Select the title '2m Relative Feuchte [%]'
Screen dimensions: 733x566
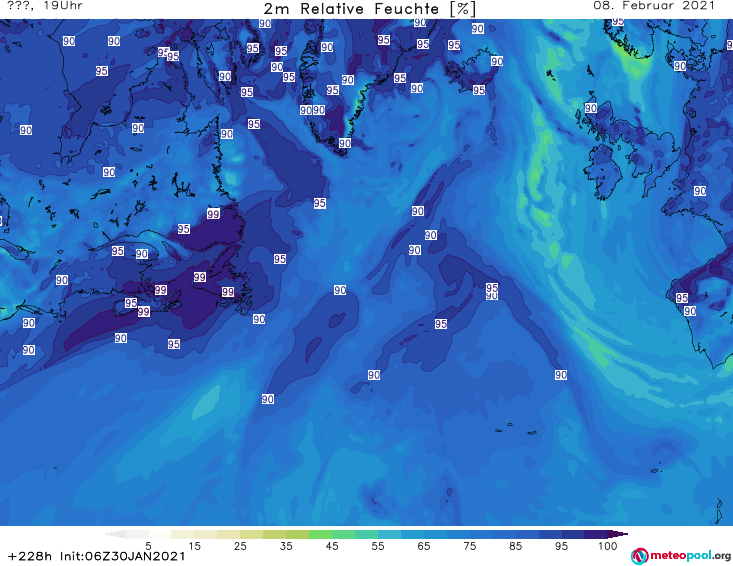[x=369, y=9]
